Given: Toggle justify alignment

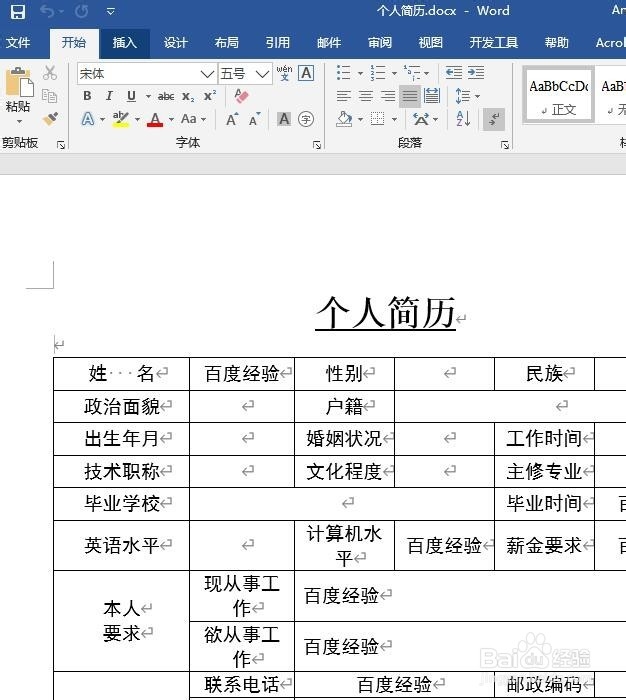Looking at the screenshot, I should [x=409, y=96].
